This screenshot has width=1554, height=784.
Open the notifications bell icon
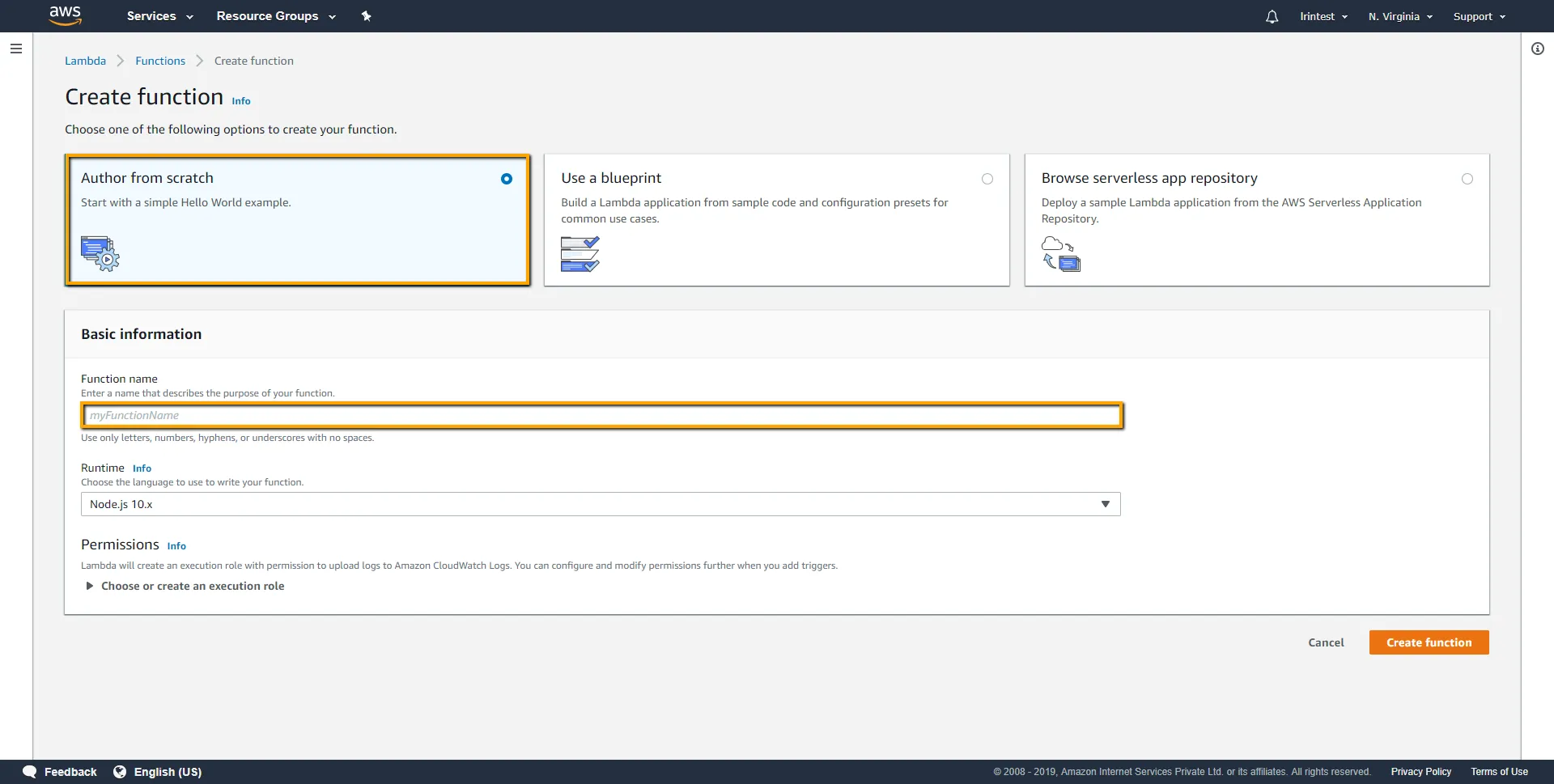[x=1272, y=16]
